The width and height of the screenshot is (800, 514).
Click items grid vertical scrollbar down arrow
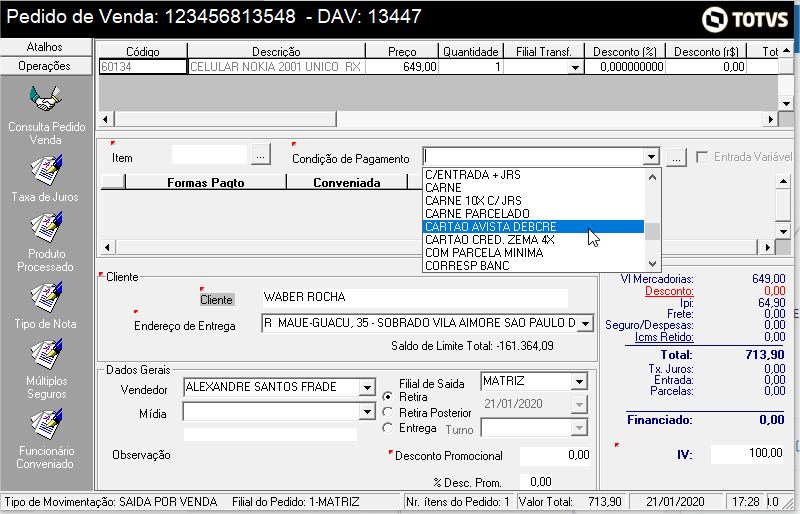786,103
